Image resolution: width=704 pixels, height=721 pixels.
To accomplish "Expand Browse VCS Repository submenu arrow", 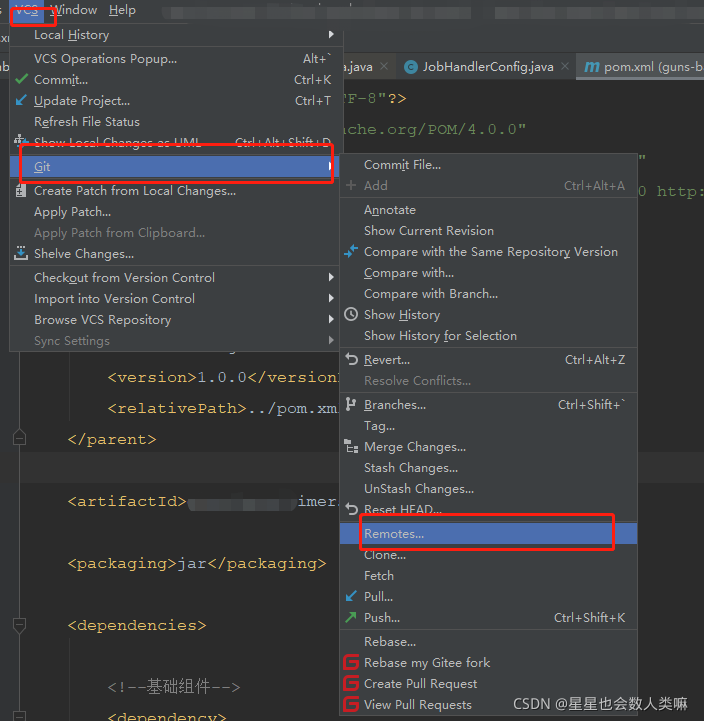I will point(331,319).
